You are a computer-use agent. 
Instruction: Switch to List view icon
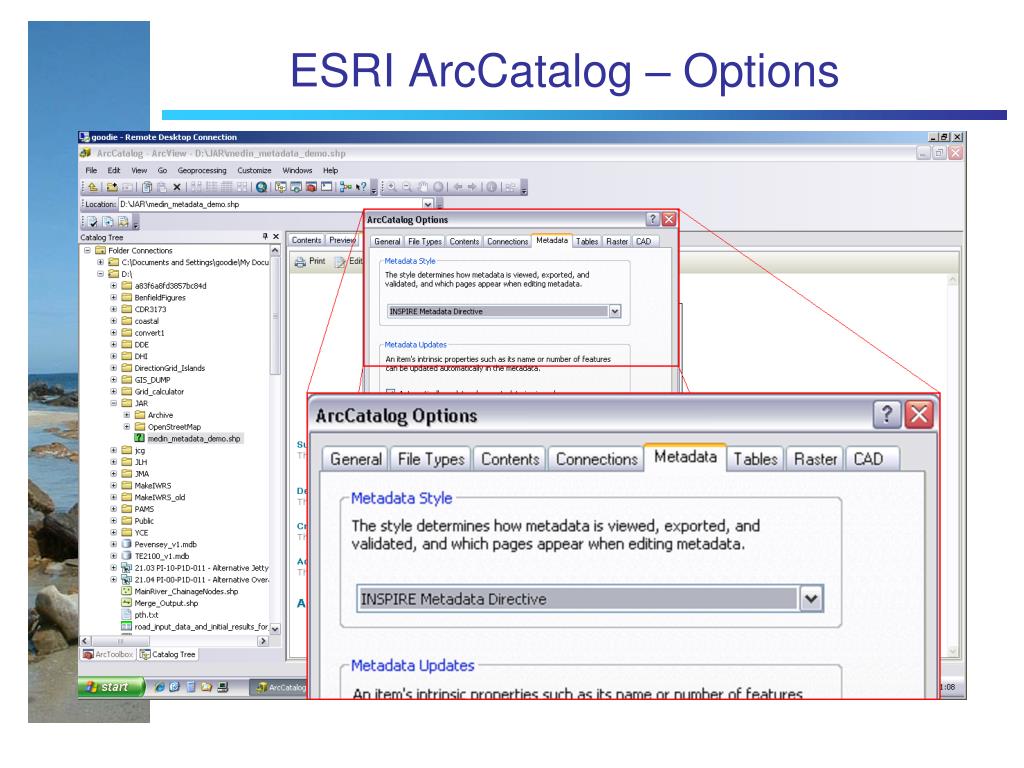tap(211, 187)
